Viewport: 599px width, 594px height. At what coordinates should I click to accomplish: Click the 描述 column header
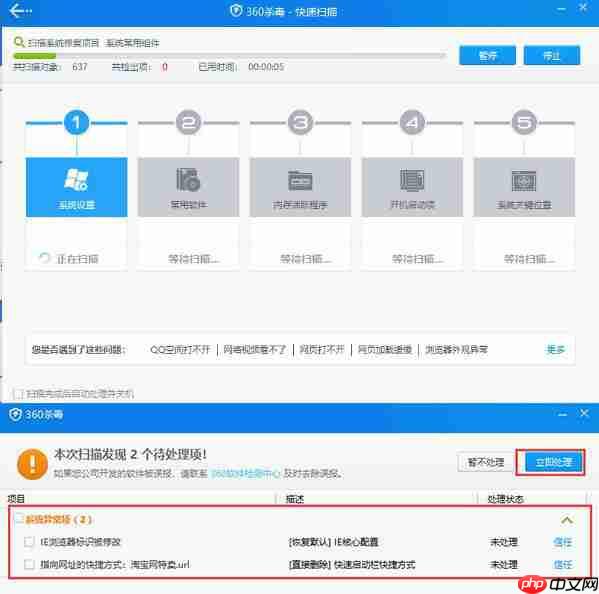(x=295, y=499)
